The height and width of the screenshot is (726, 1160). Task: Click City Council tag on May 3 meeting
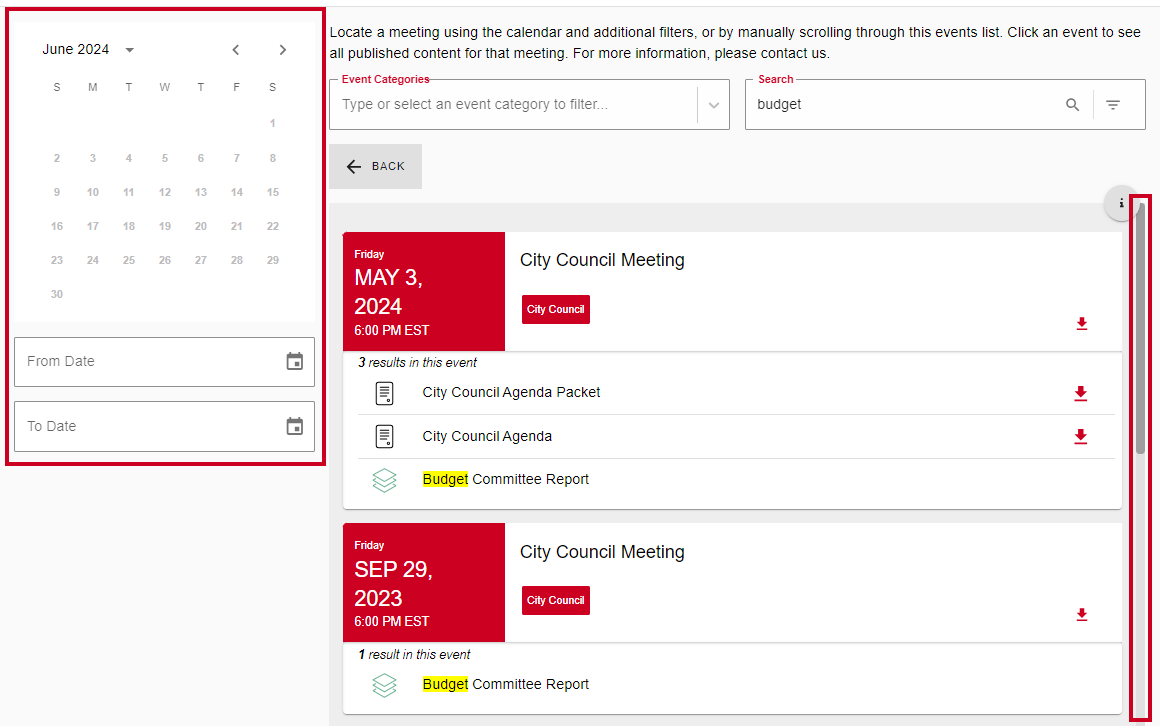556,309
